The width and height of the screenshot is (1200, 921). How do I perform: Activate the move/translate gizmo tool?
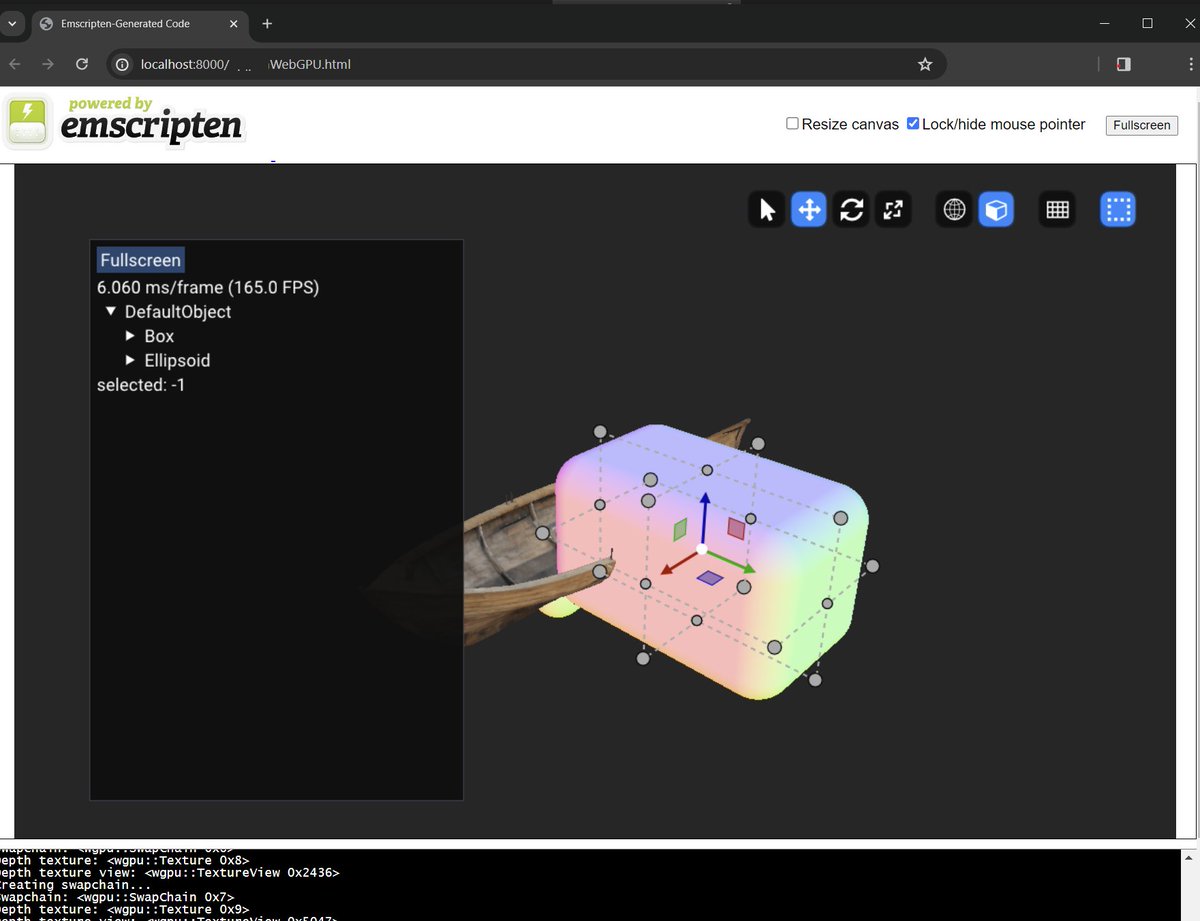(808, 210)
